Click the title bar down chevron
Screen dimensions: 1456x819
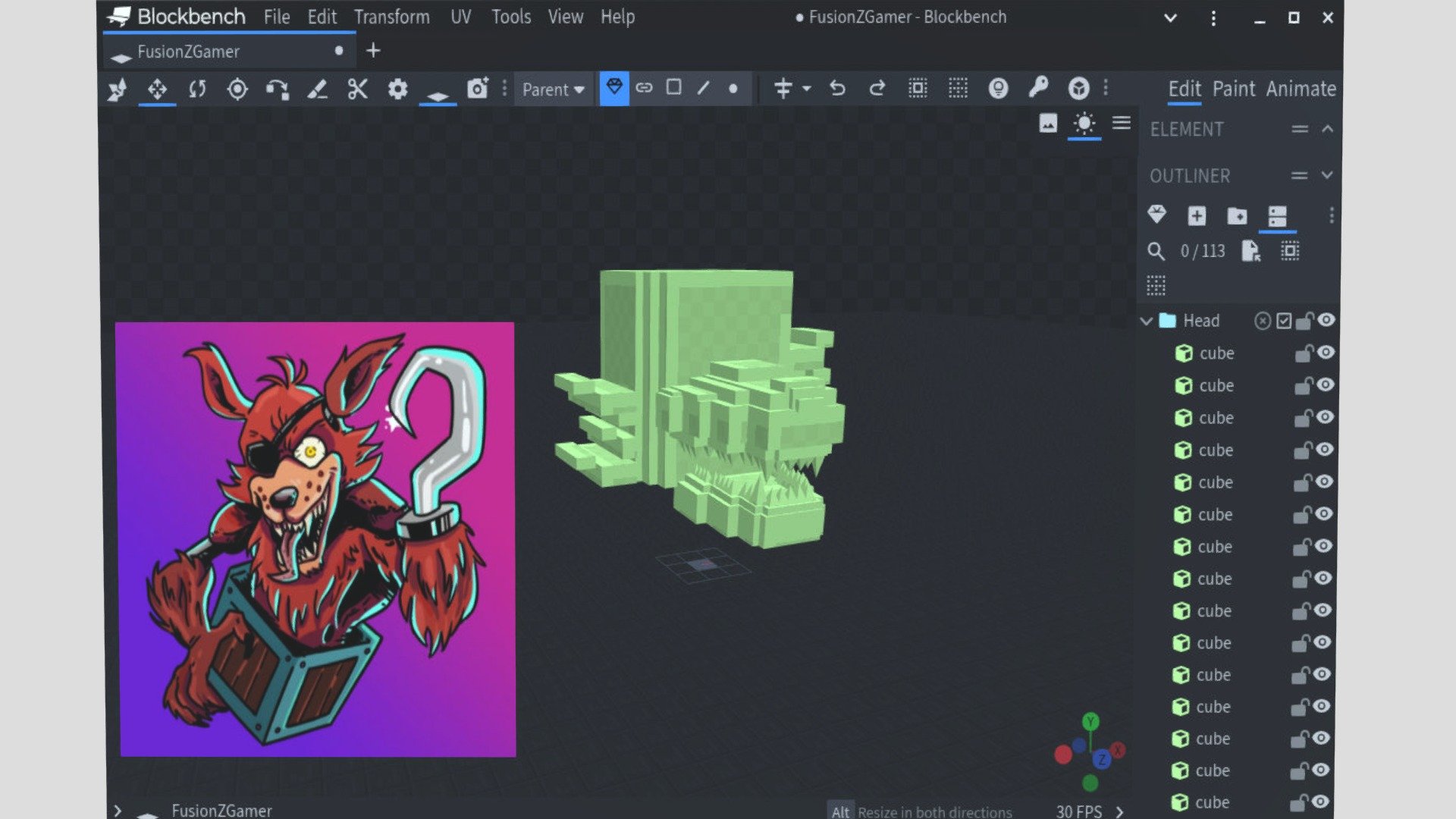click(x=1170, y=18)
